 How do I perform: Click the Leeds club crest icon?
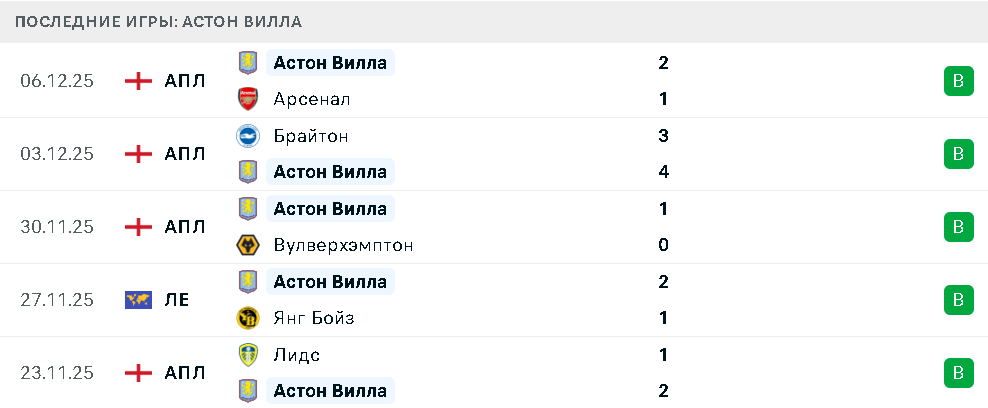click(x=247, y=355)
